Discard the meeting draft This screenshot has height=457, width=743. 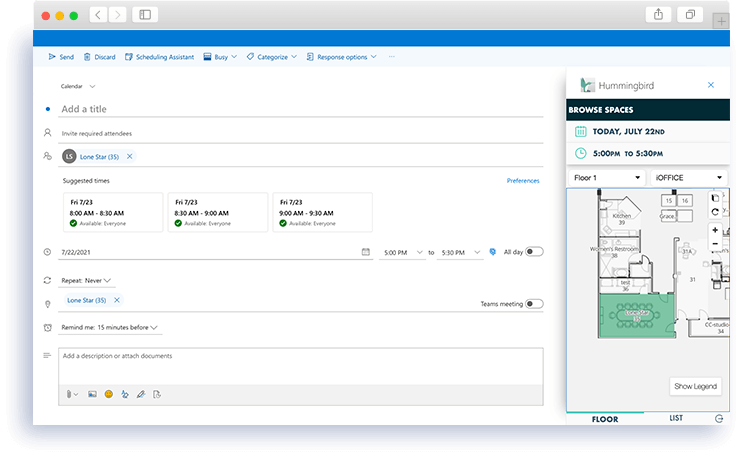click(x=100, y=57)
